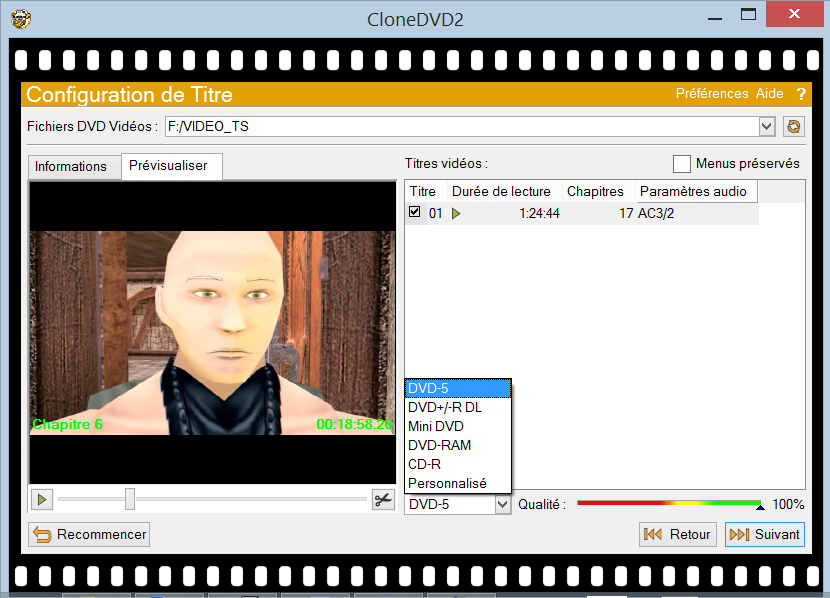Click the Retour button
This screenshot has width=830, height=598.
(678, 534)
